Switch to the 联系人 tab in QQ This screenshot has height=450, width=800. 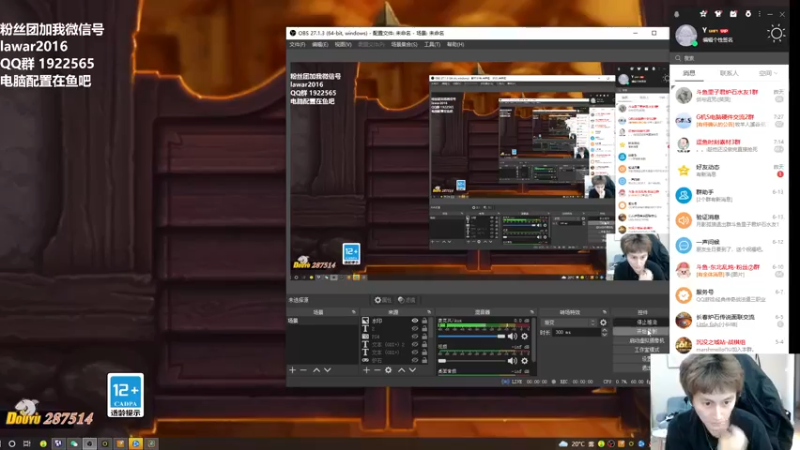729,73
